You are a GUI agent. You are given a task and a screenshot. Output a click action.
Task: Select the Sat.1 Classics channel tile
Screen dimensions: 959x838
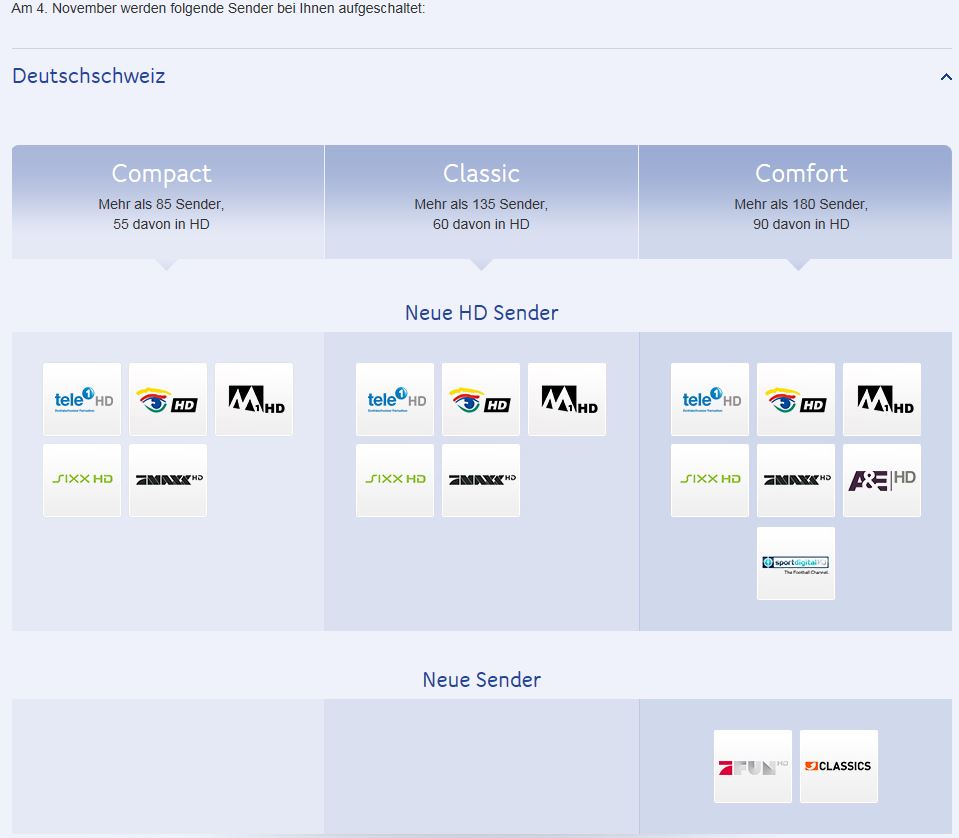click(839, 767)
